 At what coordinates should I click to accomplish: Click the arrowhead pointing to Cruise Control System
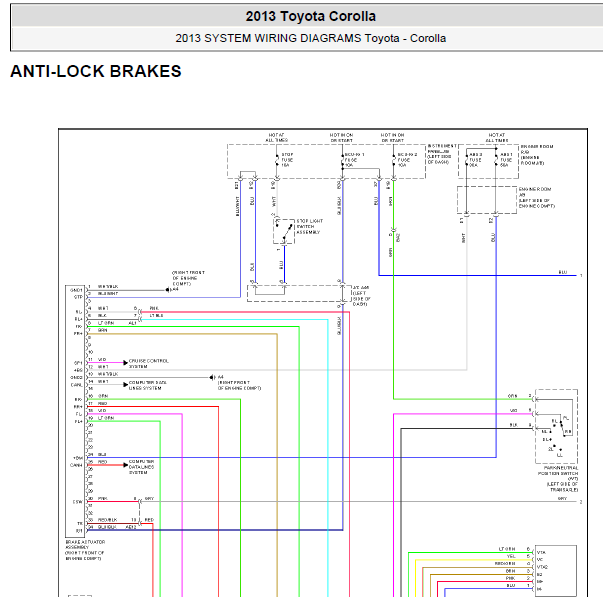pos(125,363)
